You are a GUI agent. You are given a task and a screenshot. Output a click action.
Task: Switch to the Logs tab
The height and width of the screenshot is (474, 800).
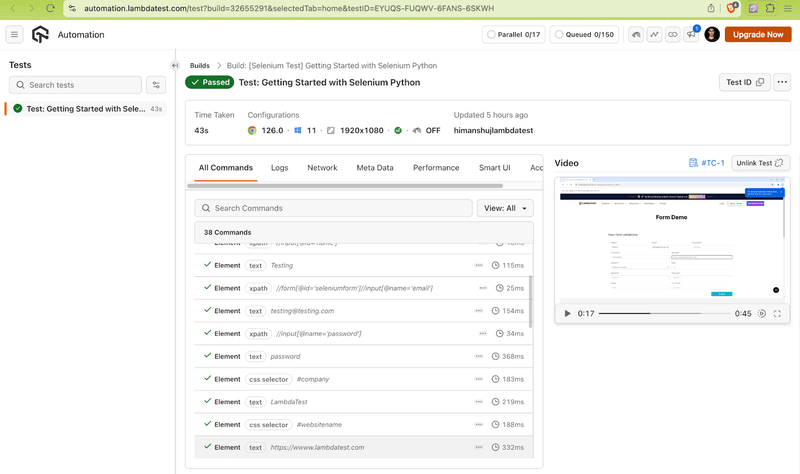coord(279,168)
